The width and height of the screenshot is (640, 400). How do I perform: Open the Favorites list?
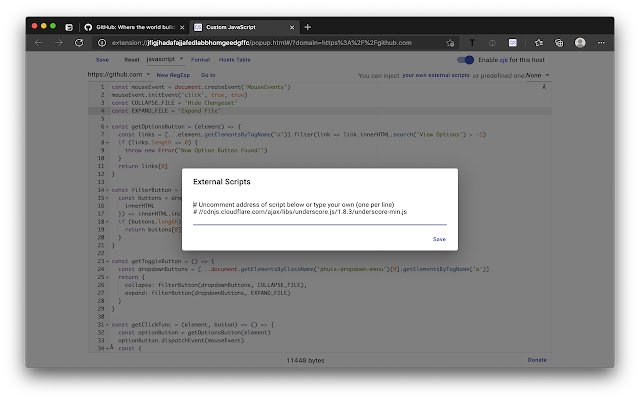pos(539,42)
